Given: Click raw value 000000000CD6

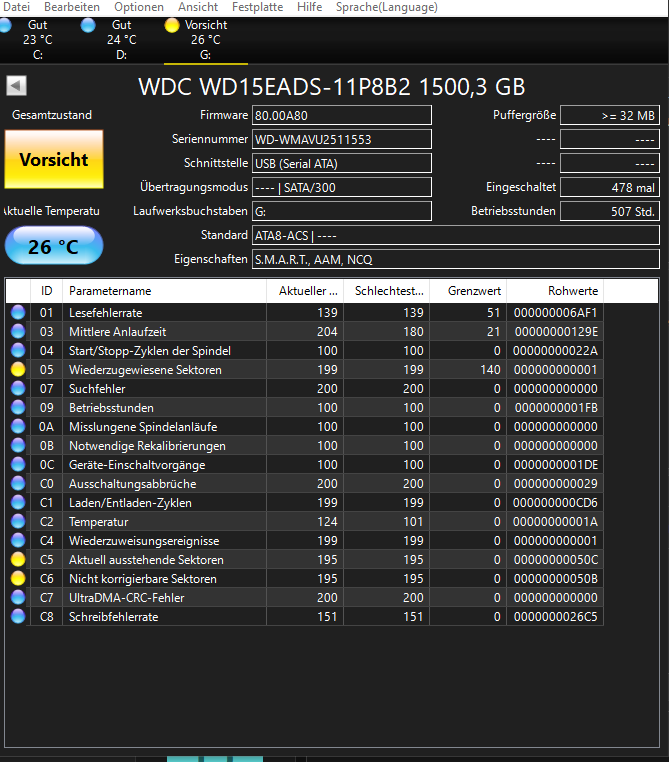Looking at the screenshot, I should [x=556, y=503].
